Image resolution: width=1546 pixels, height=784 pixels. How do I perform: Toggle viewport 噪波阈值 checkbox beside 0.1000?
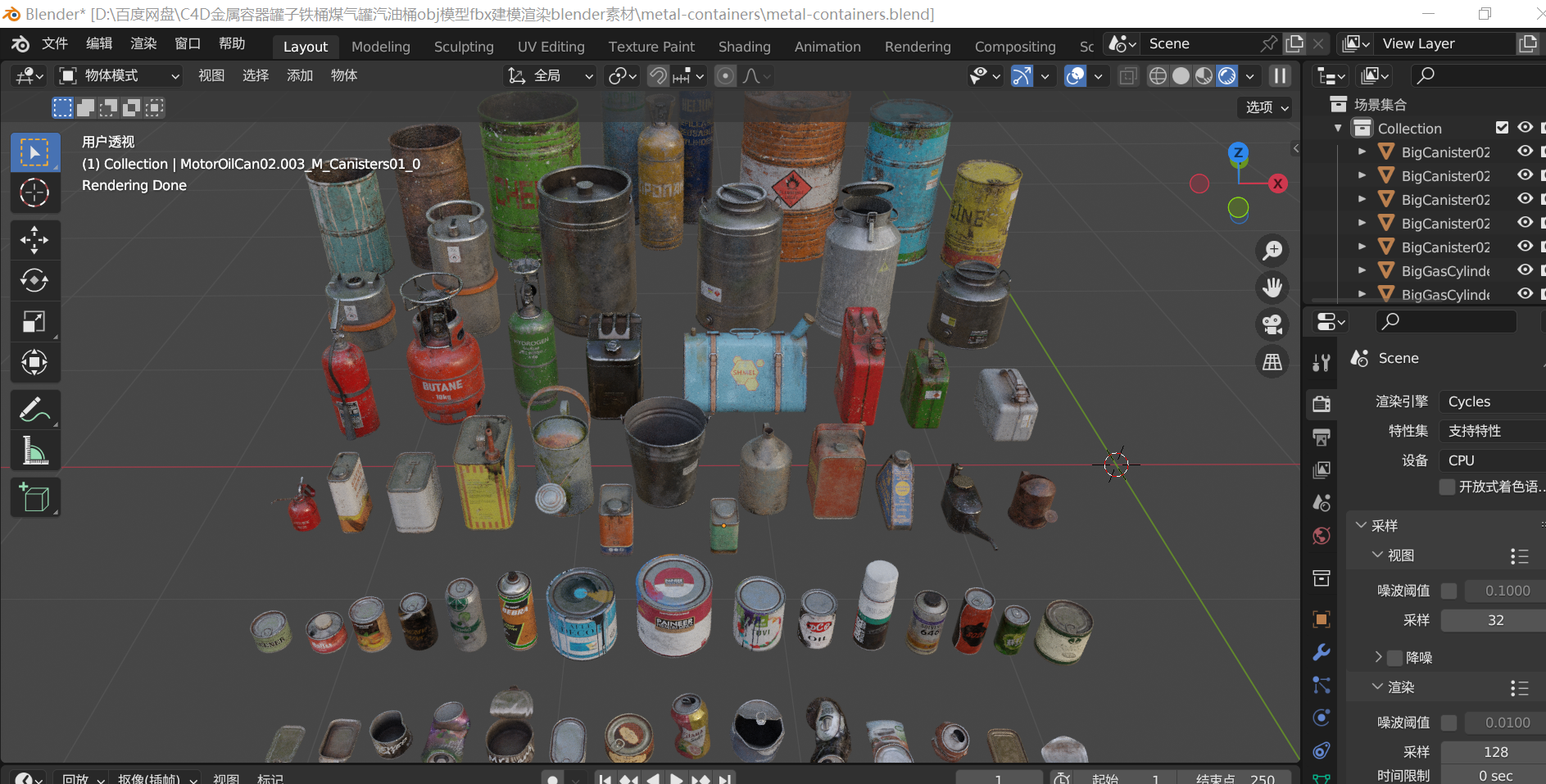pos(1449,591)
